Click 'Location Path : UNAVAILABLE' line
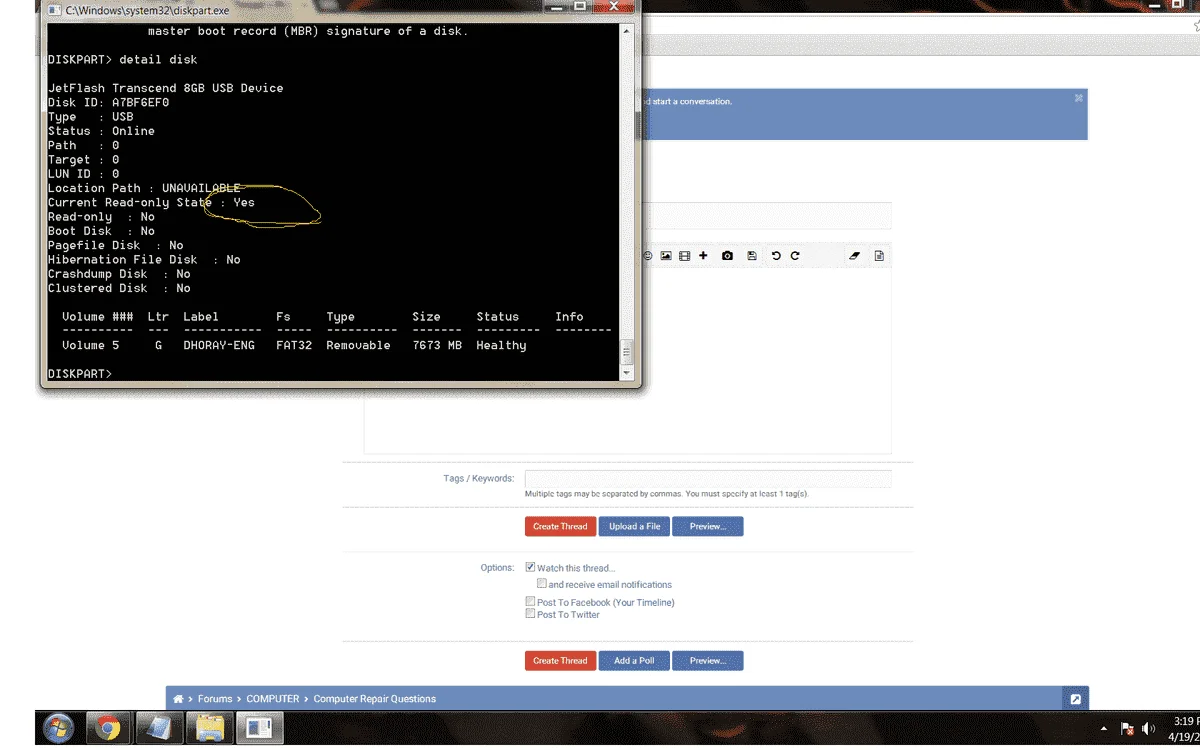Image resolution: width=1200 pixels, height=750 pixels. click(144, 188)
